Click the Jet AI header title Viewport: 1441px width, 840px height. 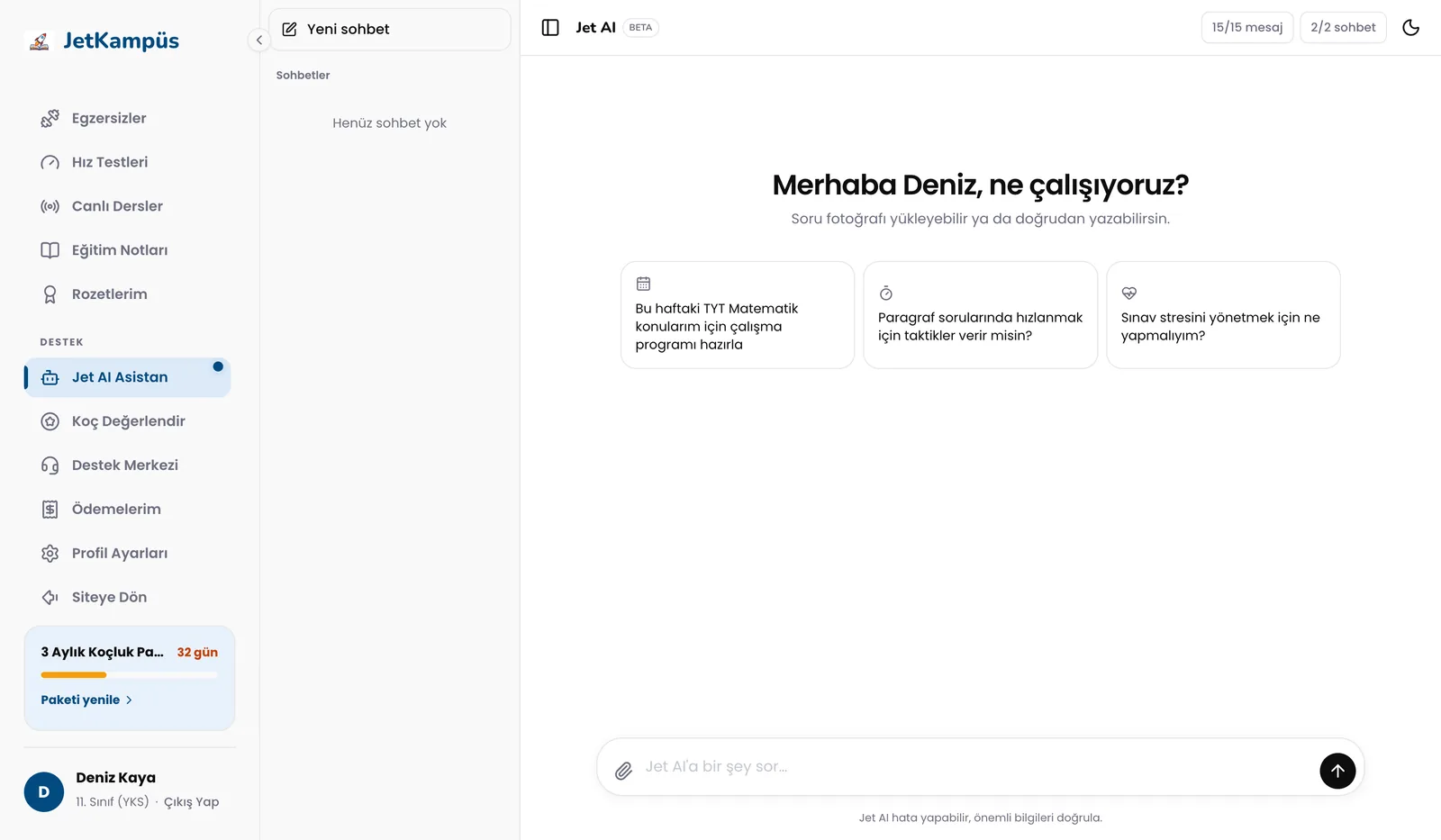595,28
